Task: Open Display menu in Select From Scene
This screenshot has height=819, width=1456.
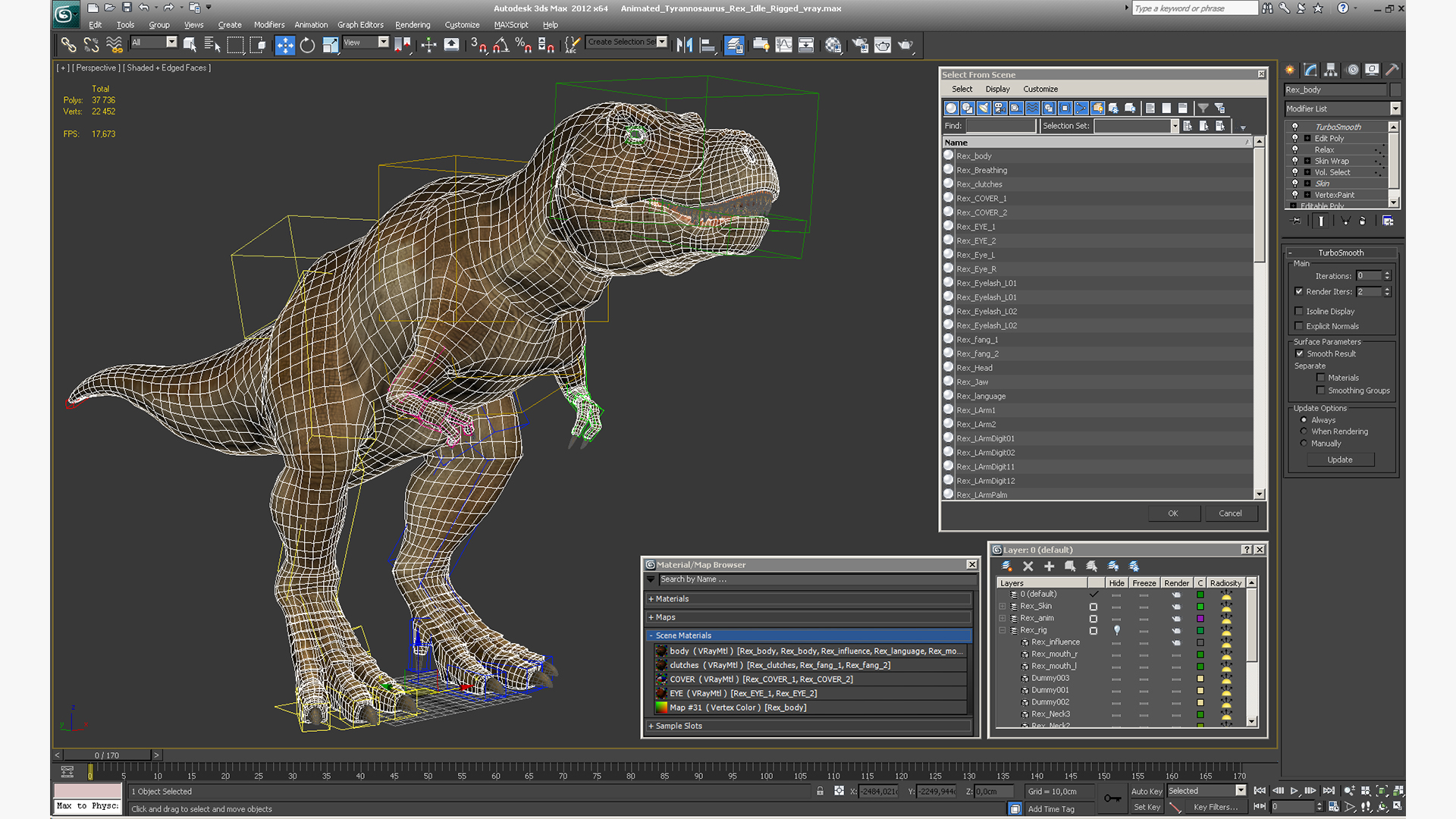Action: pyautogui.click(x=997, y=89)
